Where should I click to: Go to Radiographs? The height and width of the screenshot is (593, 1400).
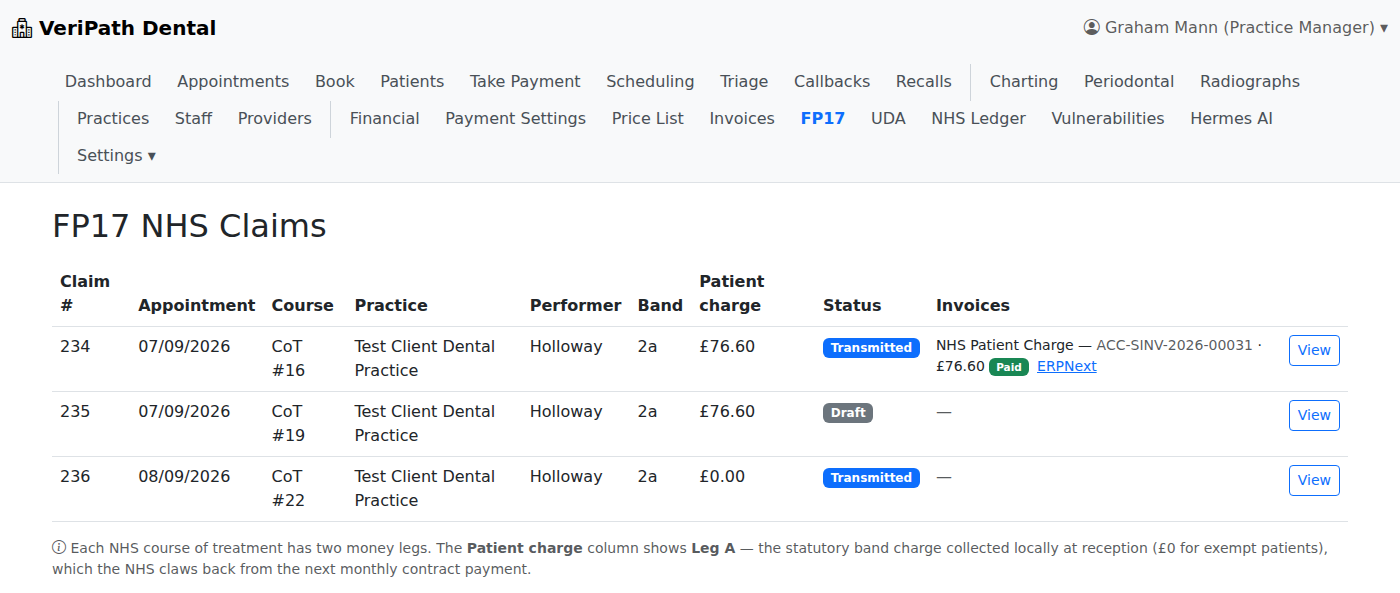click(1250, 81)
